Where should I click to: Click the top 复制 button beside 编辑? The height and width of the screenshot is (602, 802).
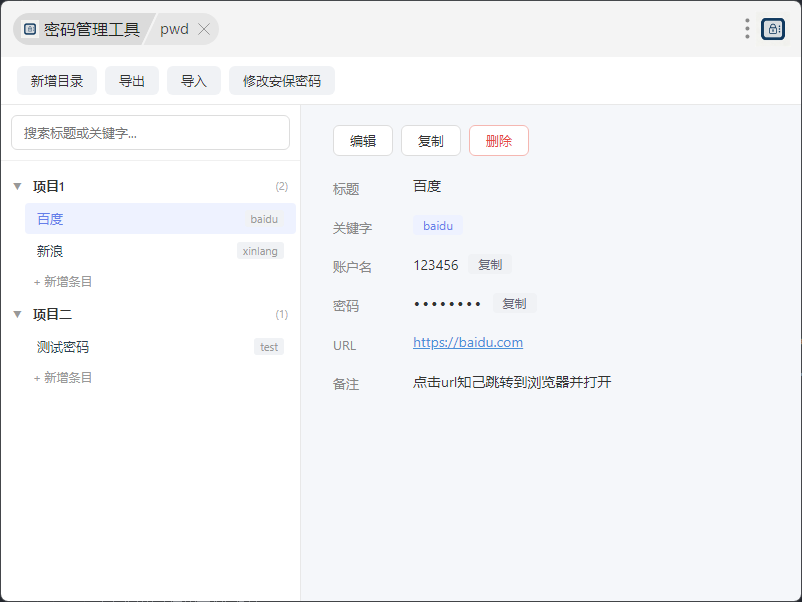pos(431,141)
